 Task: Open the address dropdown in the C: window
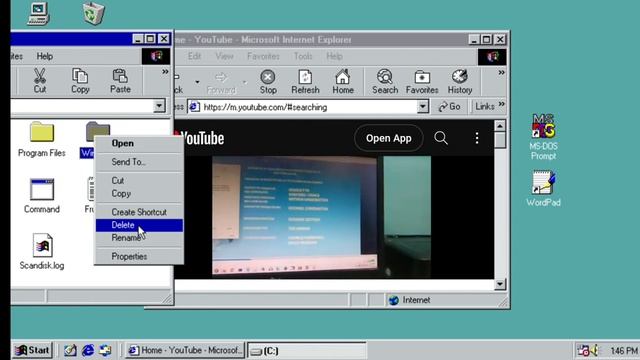tap(159, 106)
